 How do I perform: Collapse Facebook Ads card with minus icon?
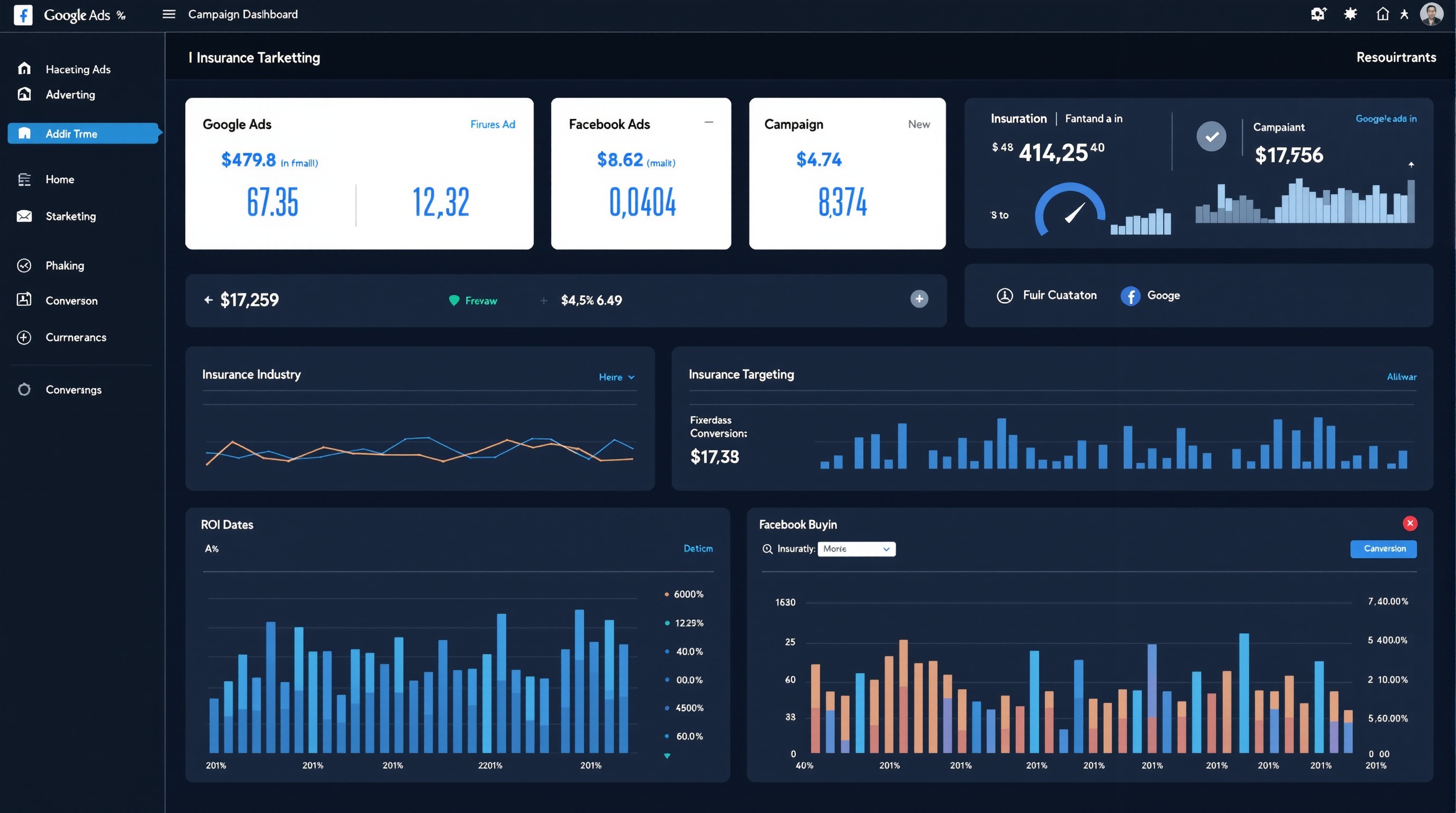point(709,123)
